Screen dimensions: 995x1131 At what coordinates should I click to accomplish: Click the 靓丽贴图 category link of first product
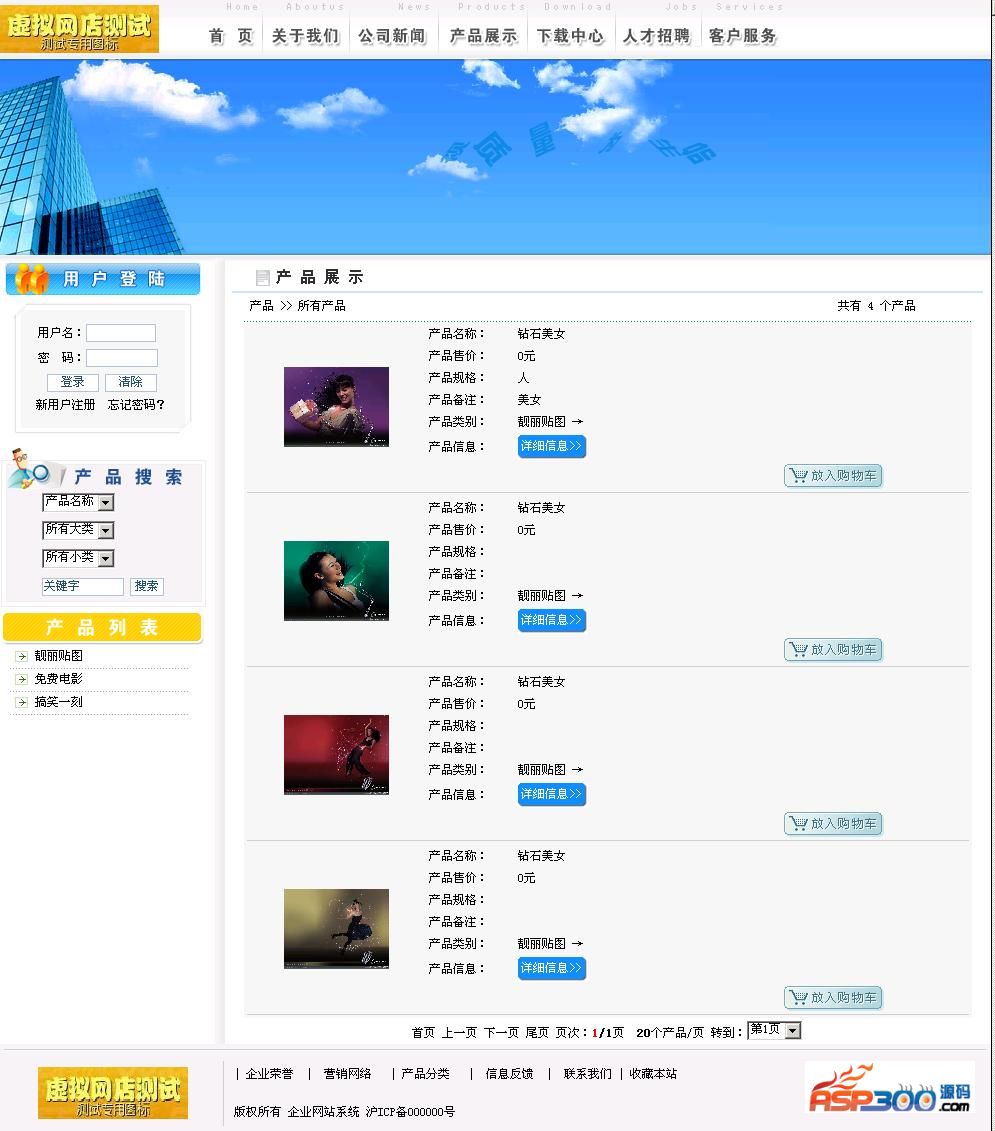coord(541,422)
